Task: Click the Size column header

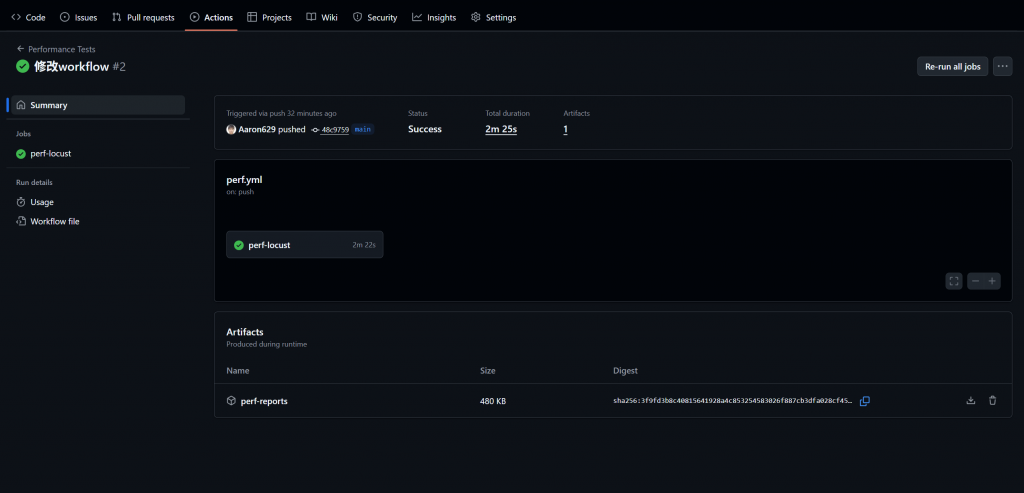Action: [488, 371]
